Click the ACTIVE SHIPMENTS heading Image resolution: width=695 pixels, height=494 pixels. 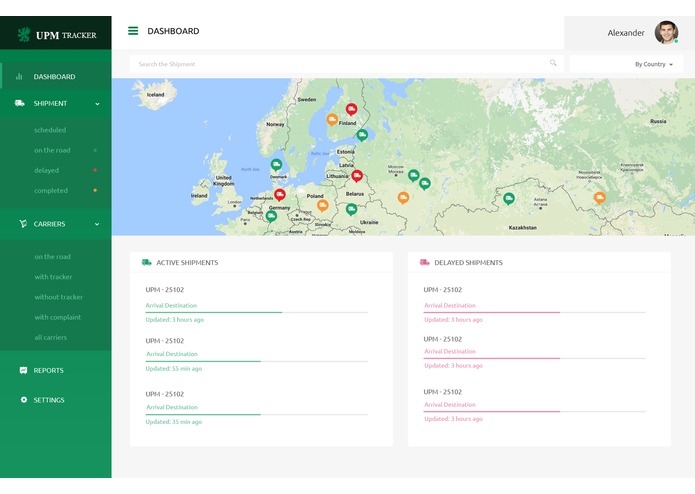[187, 263]
